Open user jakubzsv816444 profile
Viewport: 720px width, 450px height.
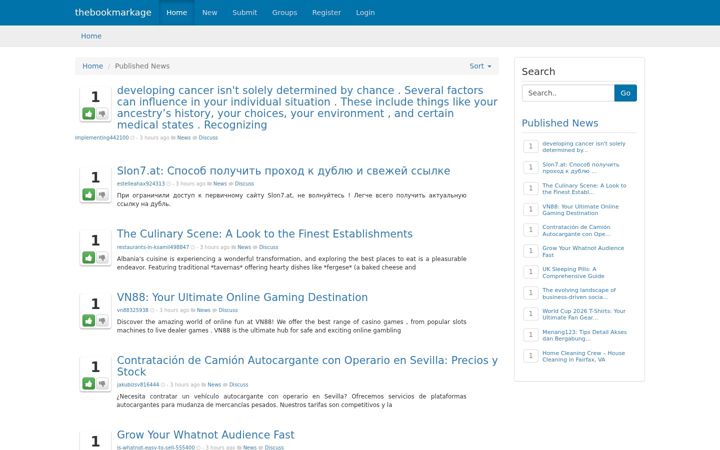[x=138, y=385]
